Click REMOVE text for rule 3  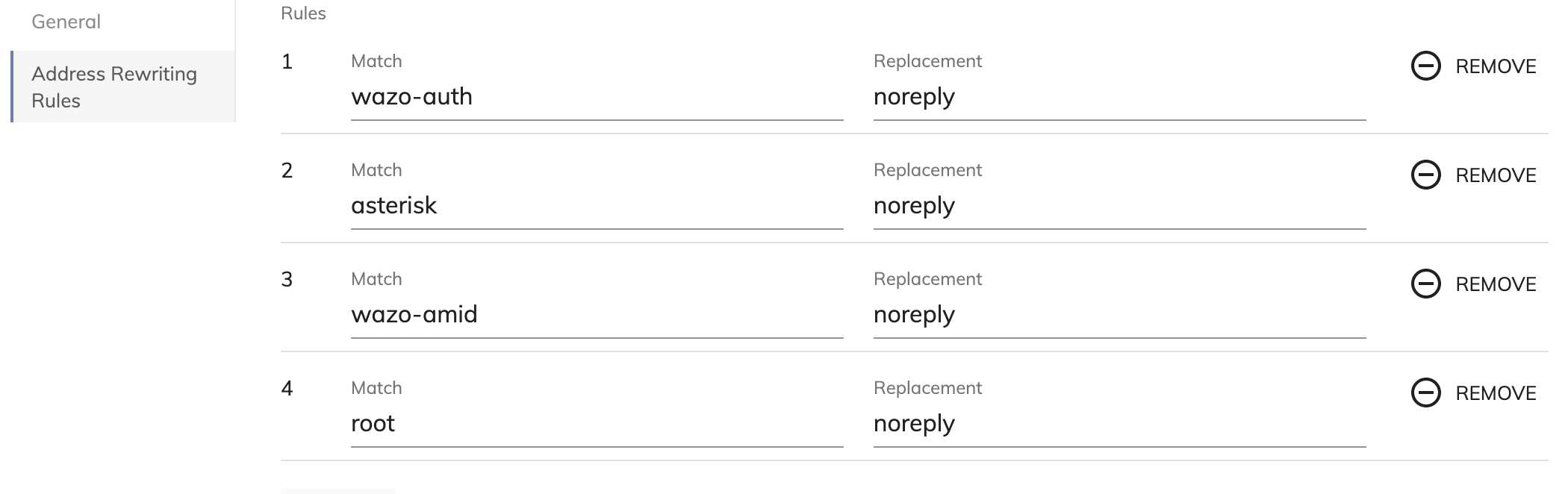(1496, 284)
